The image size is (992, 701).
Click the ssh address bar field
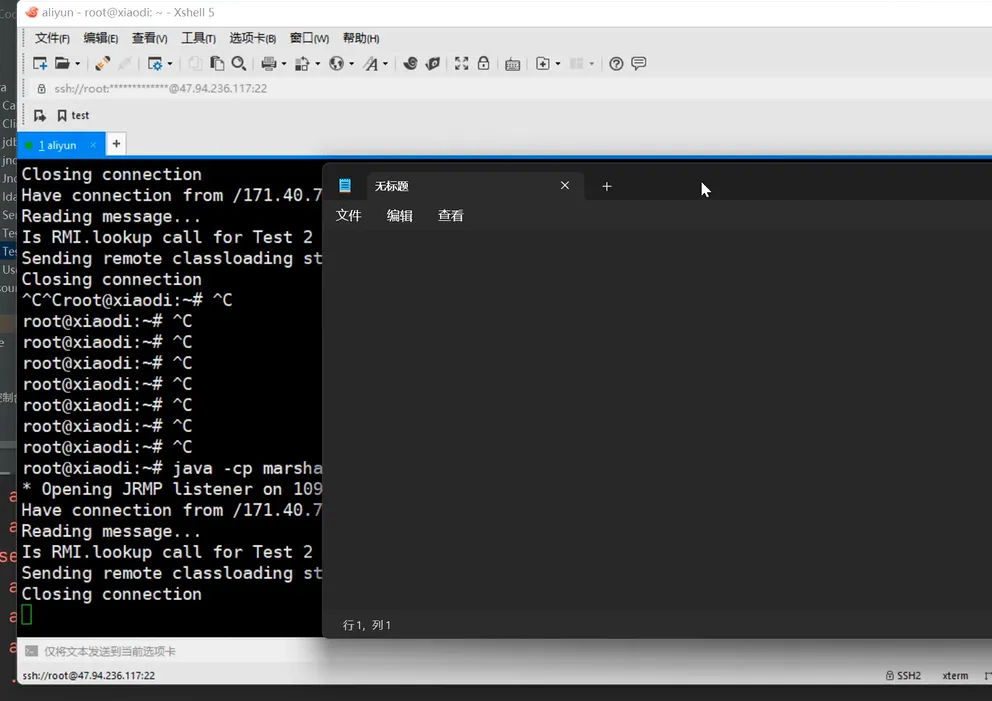(160, 88)
